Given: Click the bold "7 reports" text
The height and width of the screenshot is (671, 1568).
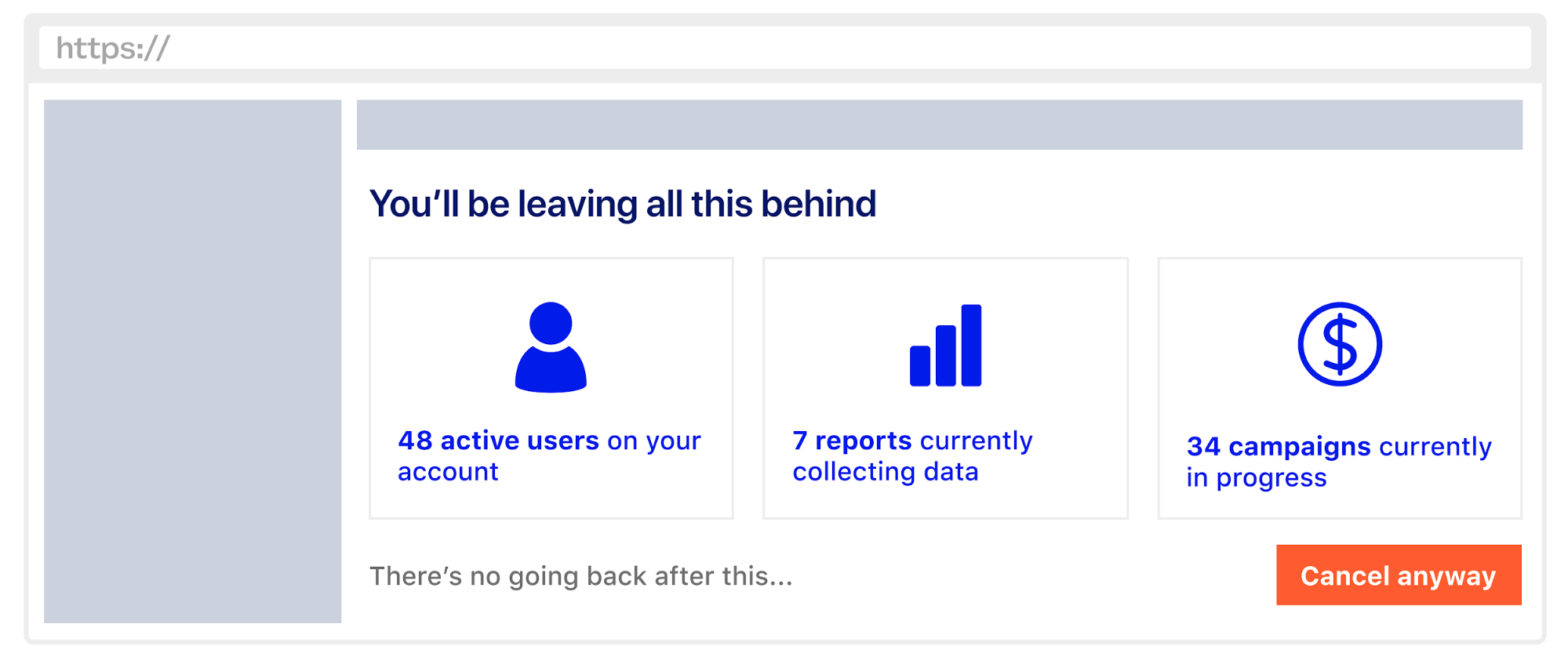Looking at the screenshot, I should pos(852,441).
